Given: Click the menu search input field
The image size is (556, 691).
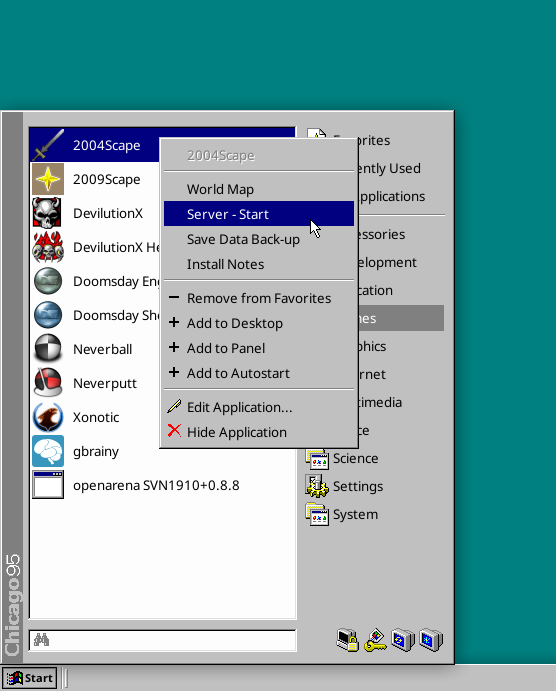Looking at the screenshot, I should tap(163, 640).
